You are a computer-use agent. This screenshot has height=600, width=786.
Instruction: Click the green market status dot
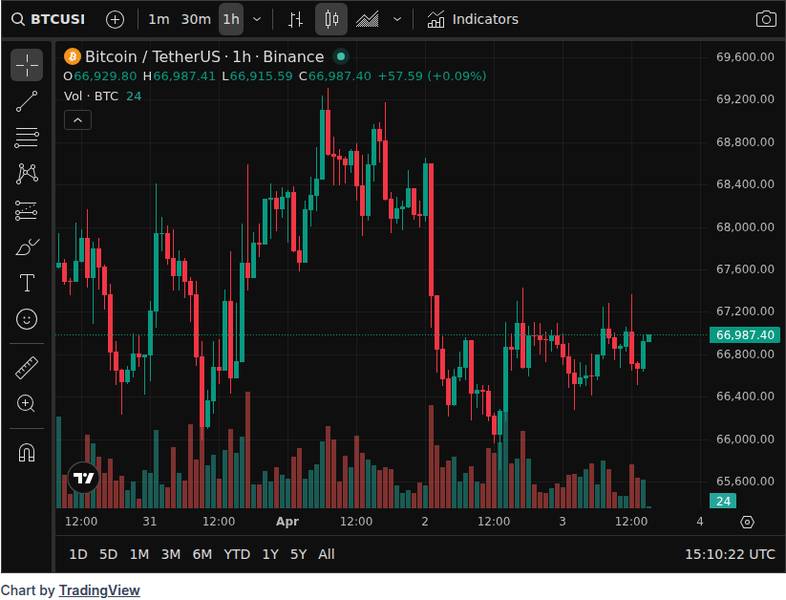click(x=341, y=57)
